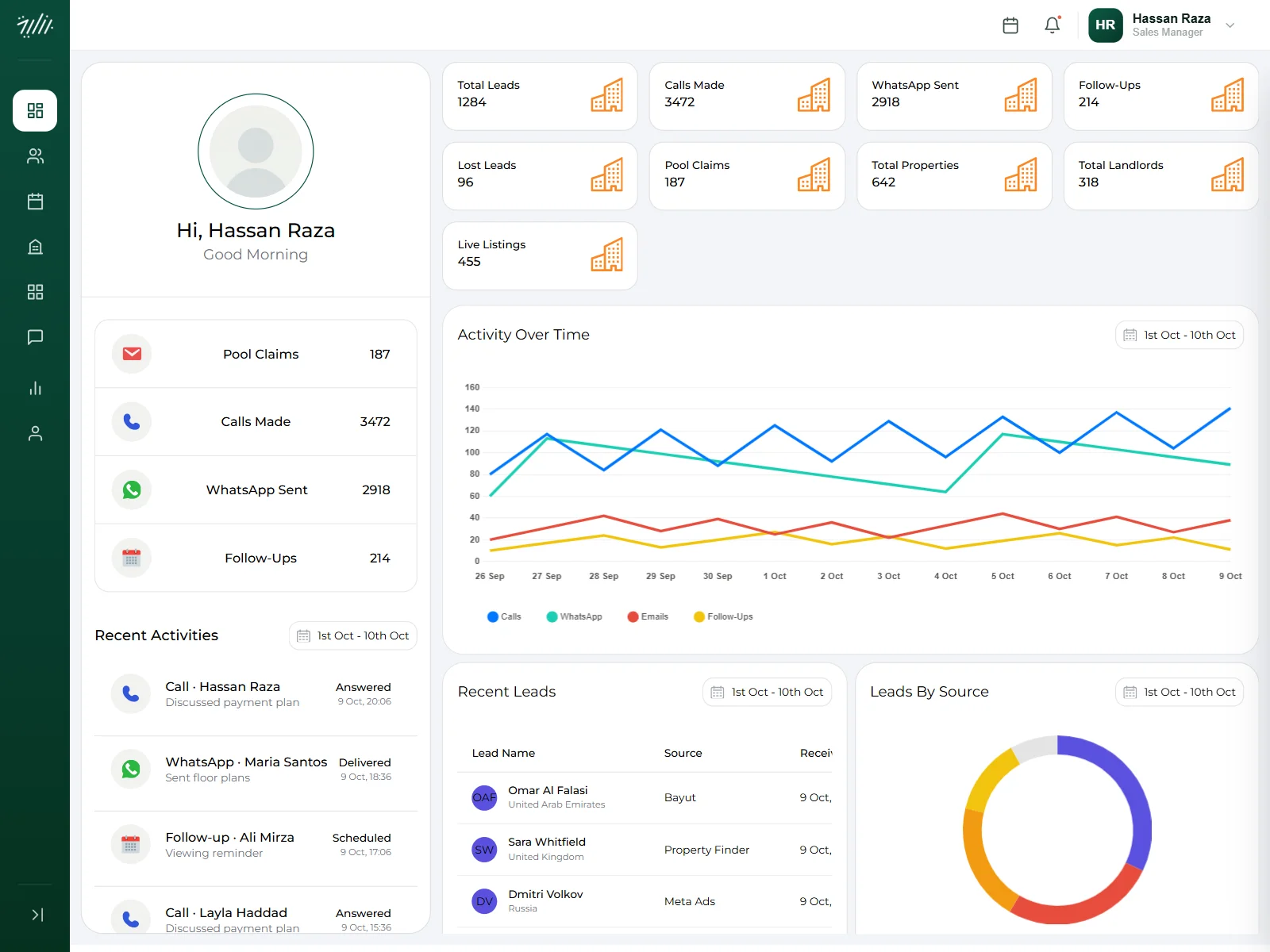Viewport: 1270px width, 952px height.
Task: Open Recent Leads date range picker
Action: coord(767,692)
